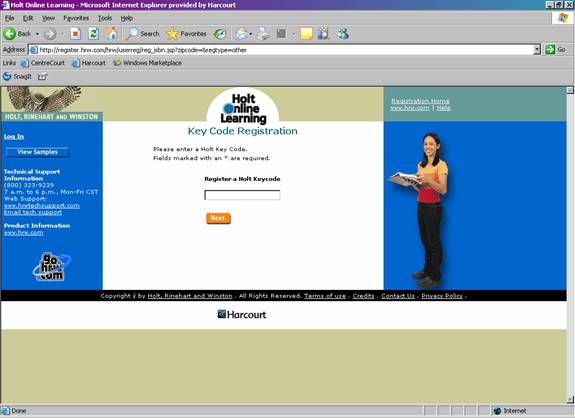Open www.hrw.com under Product Information
Image resolution: width=575 pixels, height=418 pixels.
23,232
